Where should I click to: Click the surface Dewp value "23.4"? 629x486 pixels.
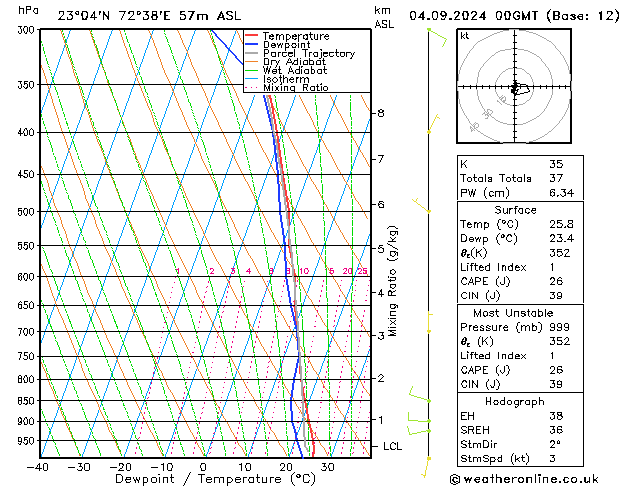tap(562, 239)
